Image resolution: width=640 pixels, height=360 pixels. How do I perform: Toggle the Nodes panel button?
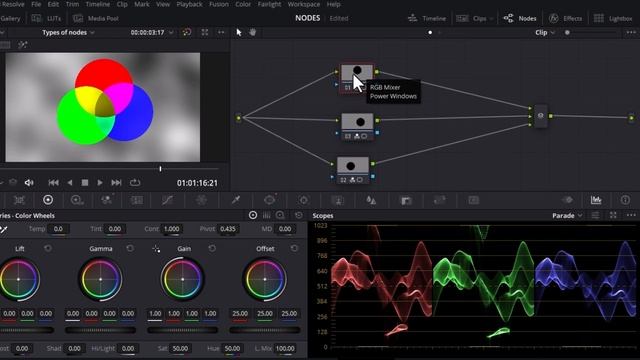click(520, 18)
